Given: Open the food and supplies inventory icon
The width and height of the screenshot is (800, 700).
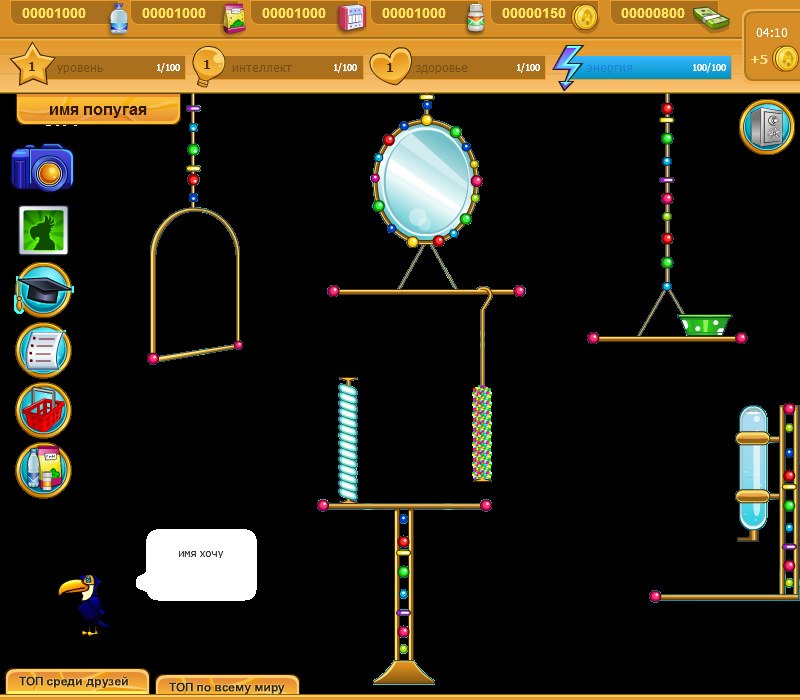Looking at the screenshot, I should pyautogui.click(x=43, y=470).
